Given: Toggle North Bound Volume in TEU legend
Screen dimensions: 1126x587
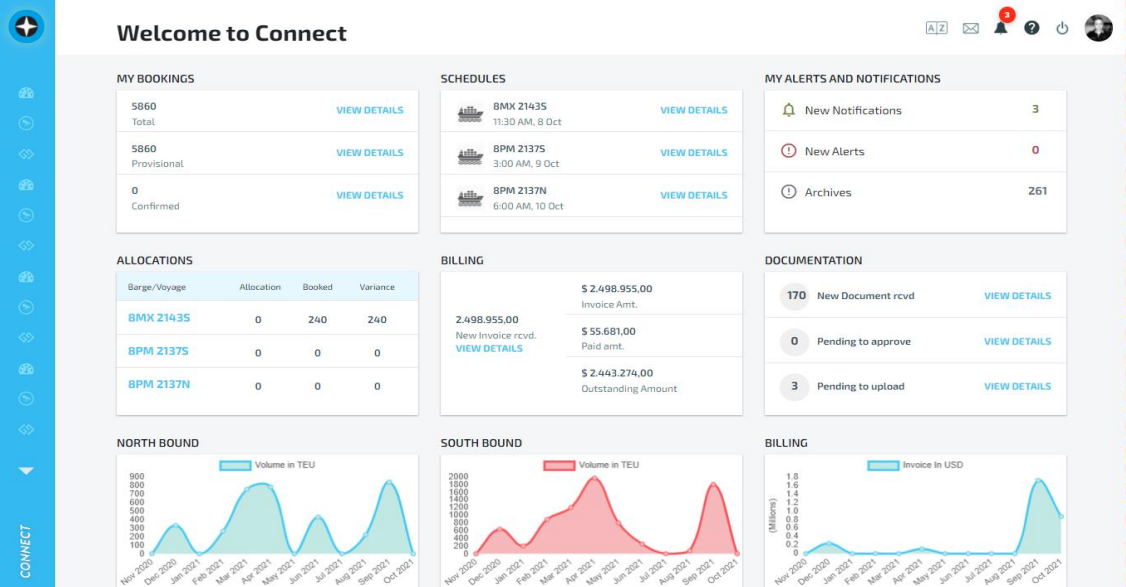Looking at the screenshot, I should click(x=267, y=465).
